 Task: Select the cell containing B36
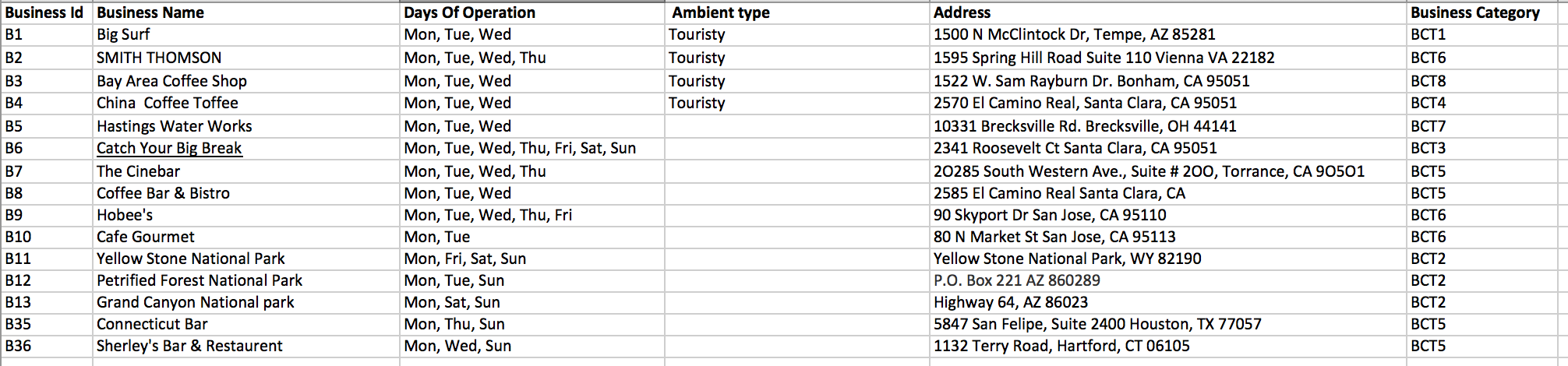tap(46, 346)
